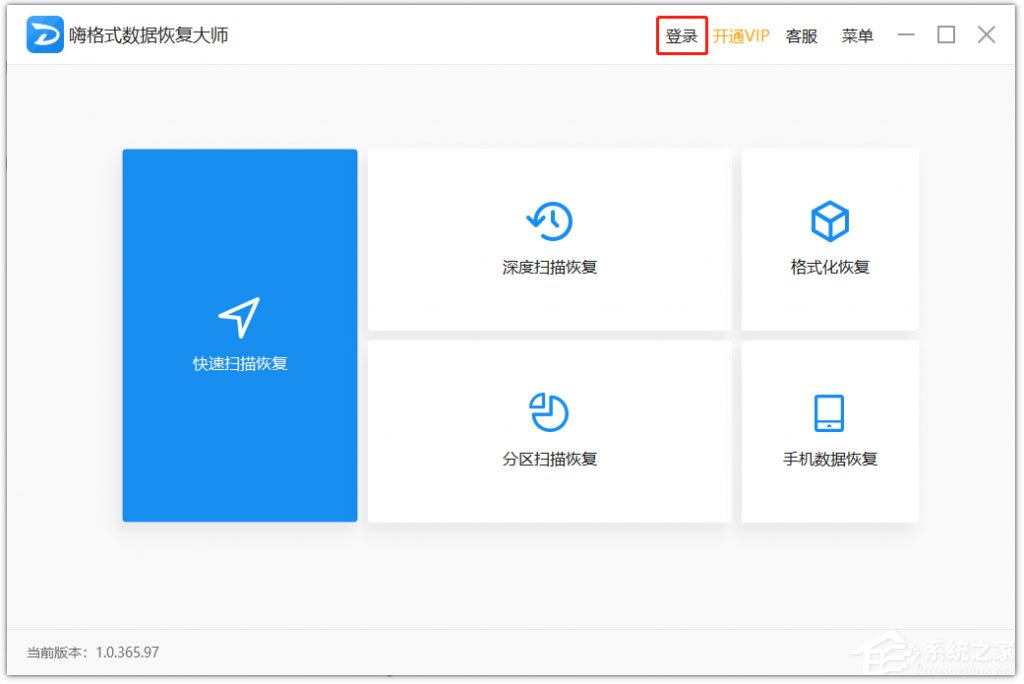The image size is (1024, 684).
Task: Select Phone Data Recovery via the smartphone icon
Action: click(828, 410)
